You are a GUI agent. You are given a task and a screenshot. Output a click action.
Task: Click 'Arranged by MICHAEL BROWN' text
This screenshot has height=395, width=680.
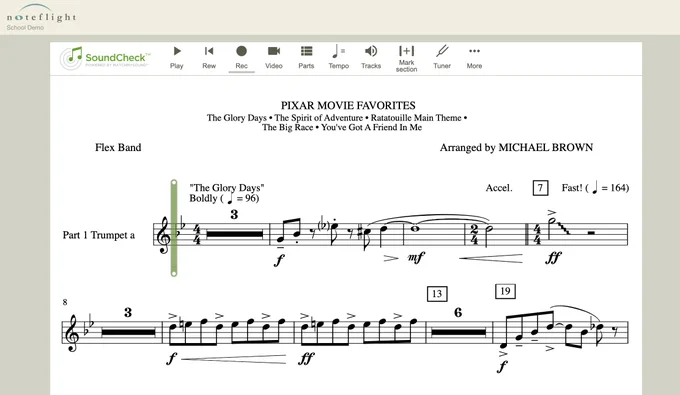[516, 147]
